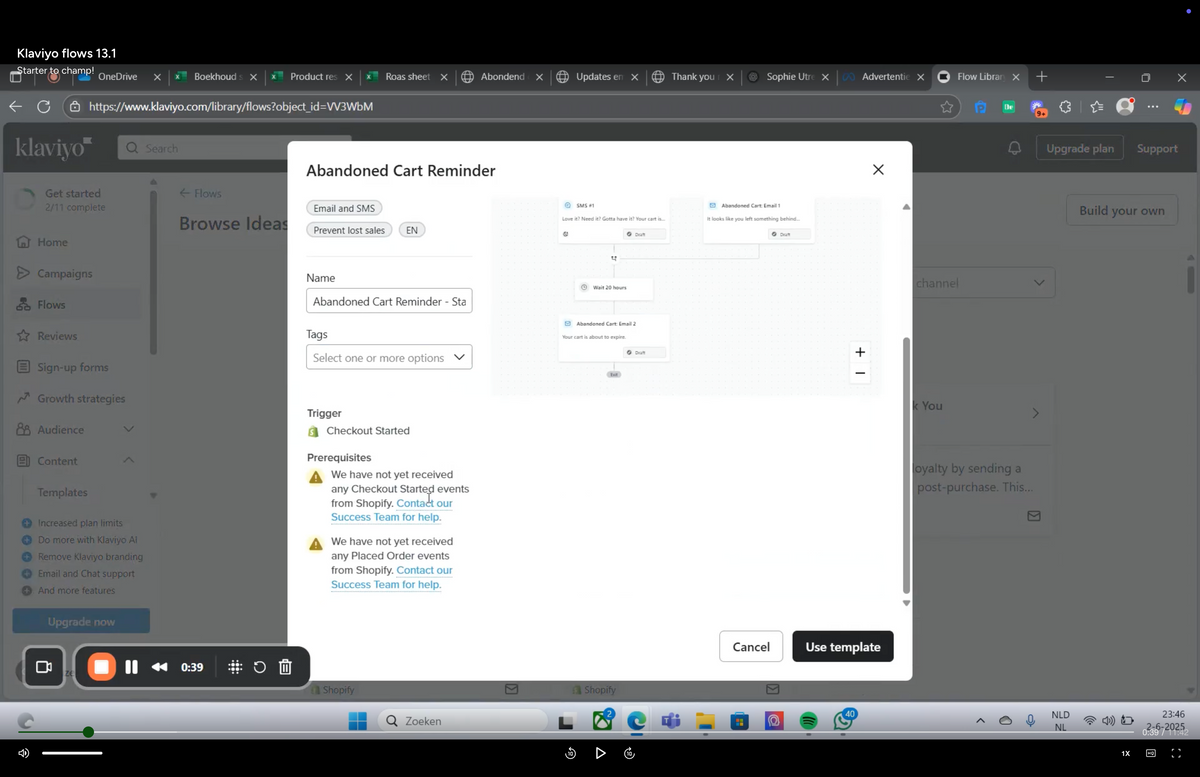Zoom out on the flow preview
Image resolution: width=1200 pixels, height=777 pixels.
coord(860,373)
